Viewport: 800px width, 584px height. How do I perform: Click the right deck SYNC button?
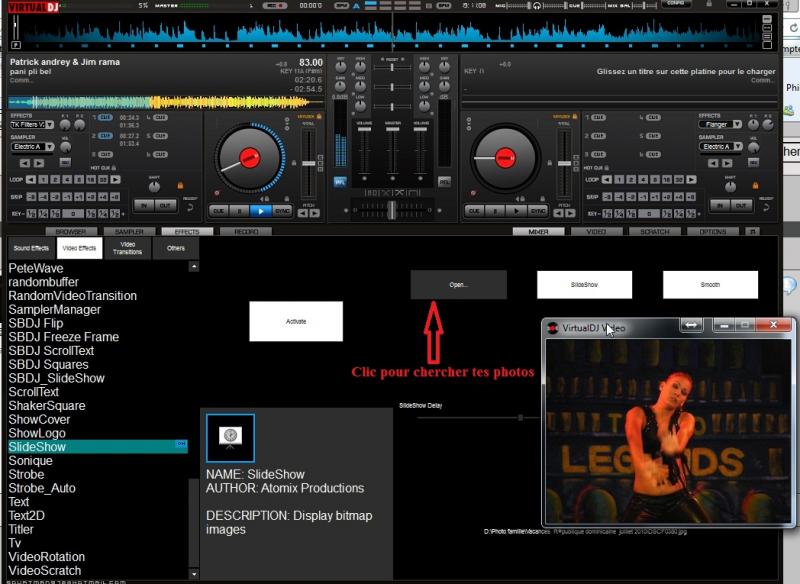pyautogui.click(x=537, y=211)
